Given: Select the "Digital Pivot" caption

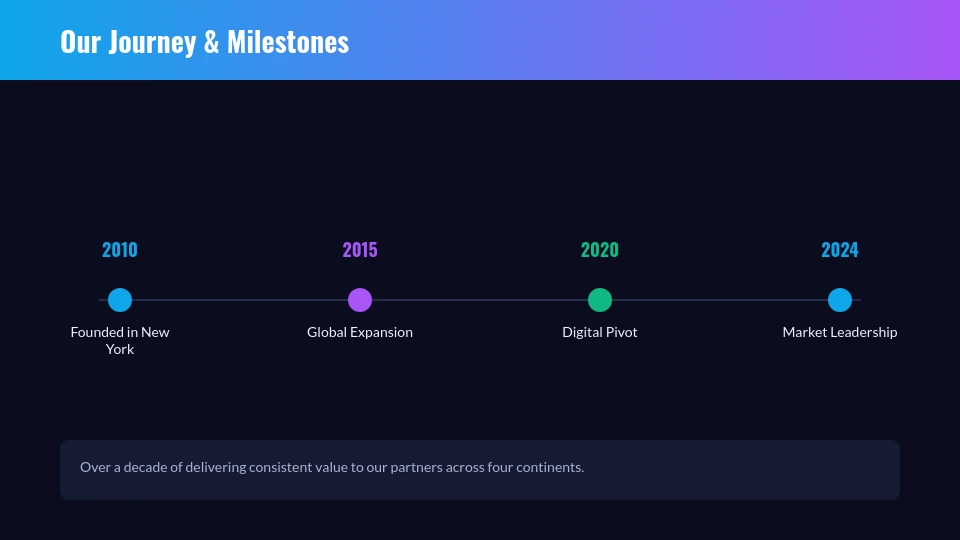Looking at the screenshot, I should click(600, 332).
